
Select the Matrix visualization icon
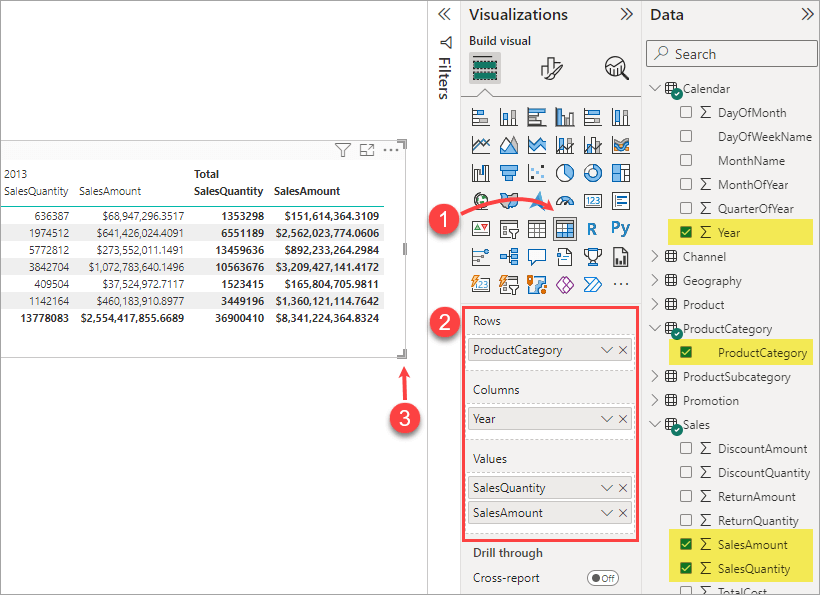pos(565,229)
